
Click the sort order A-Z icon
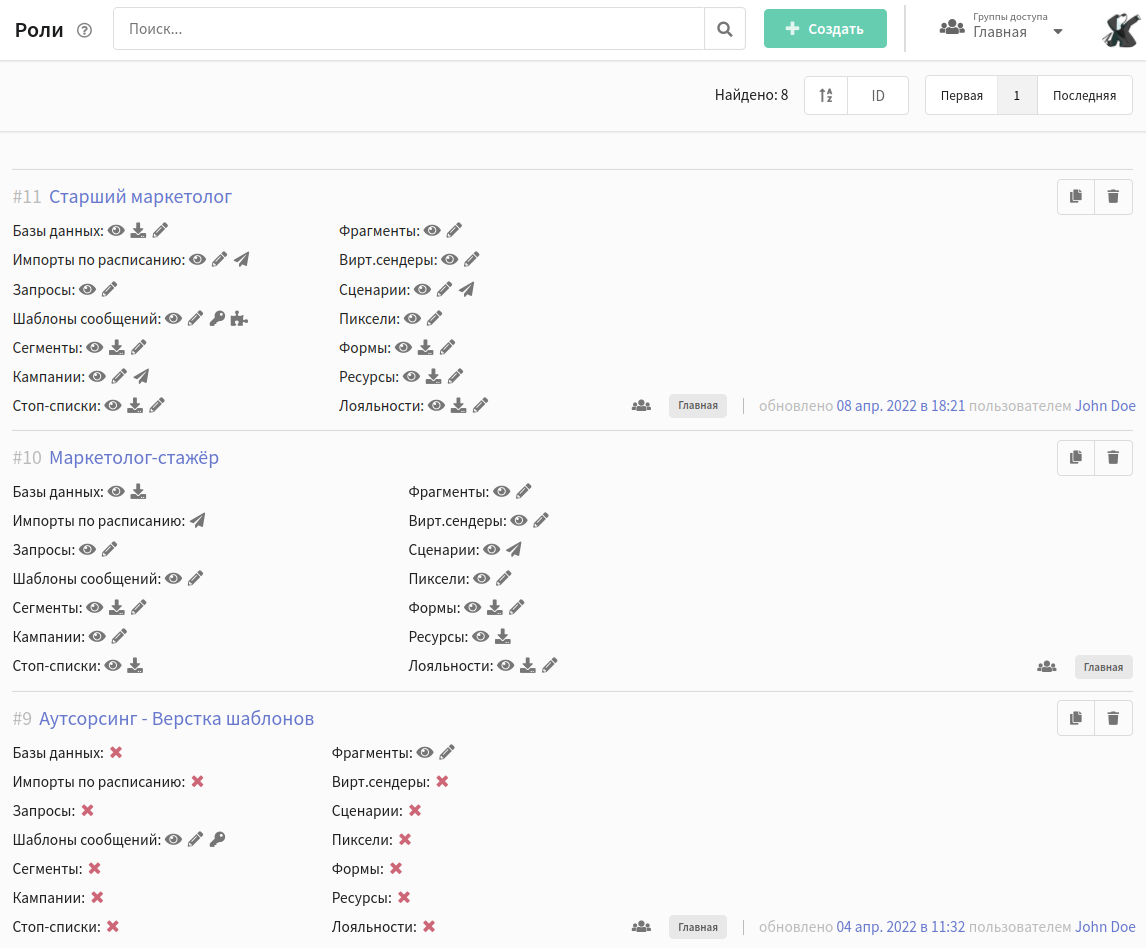pos(826,96)
